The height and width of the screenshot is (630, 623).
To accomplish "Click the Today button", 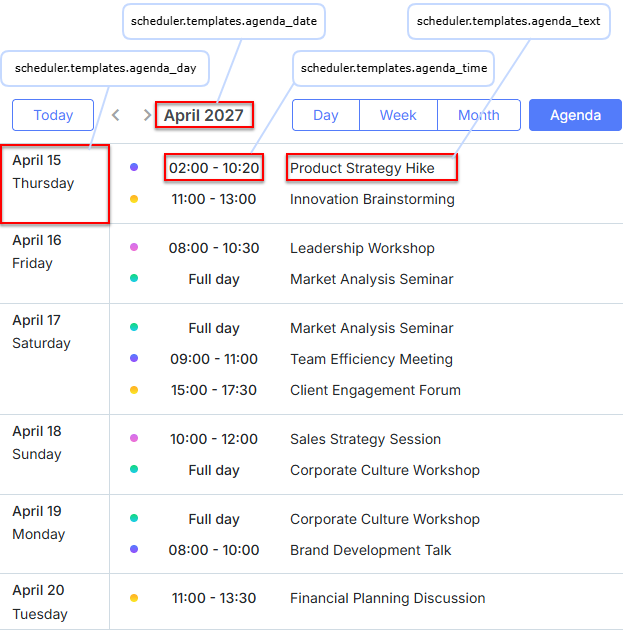I will tap(53, 115).
